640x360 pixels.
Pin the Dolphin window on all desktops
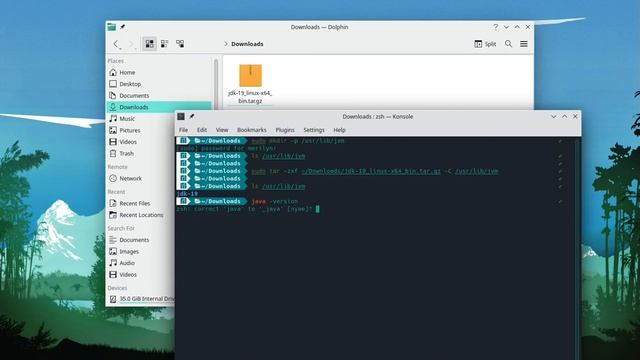coord(122,27)
